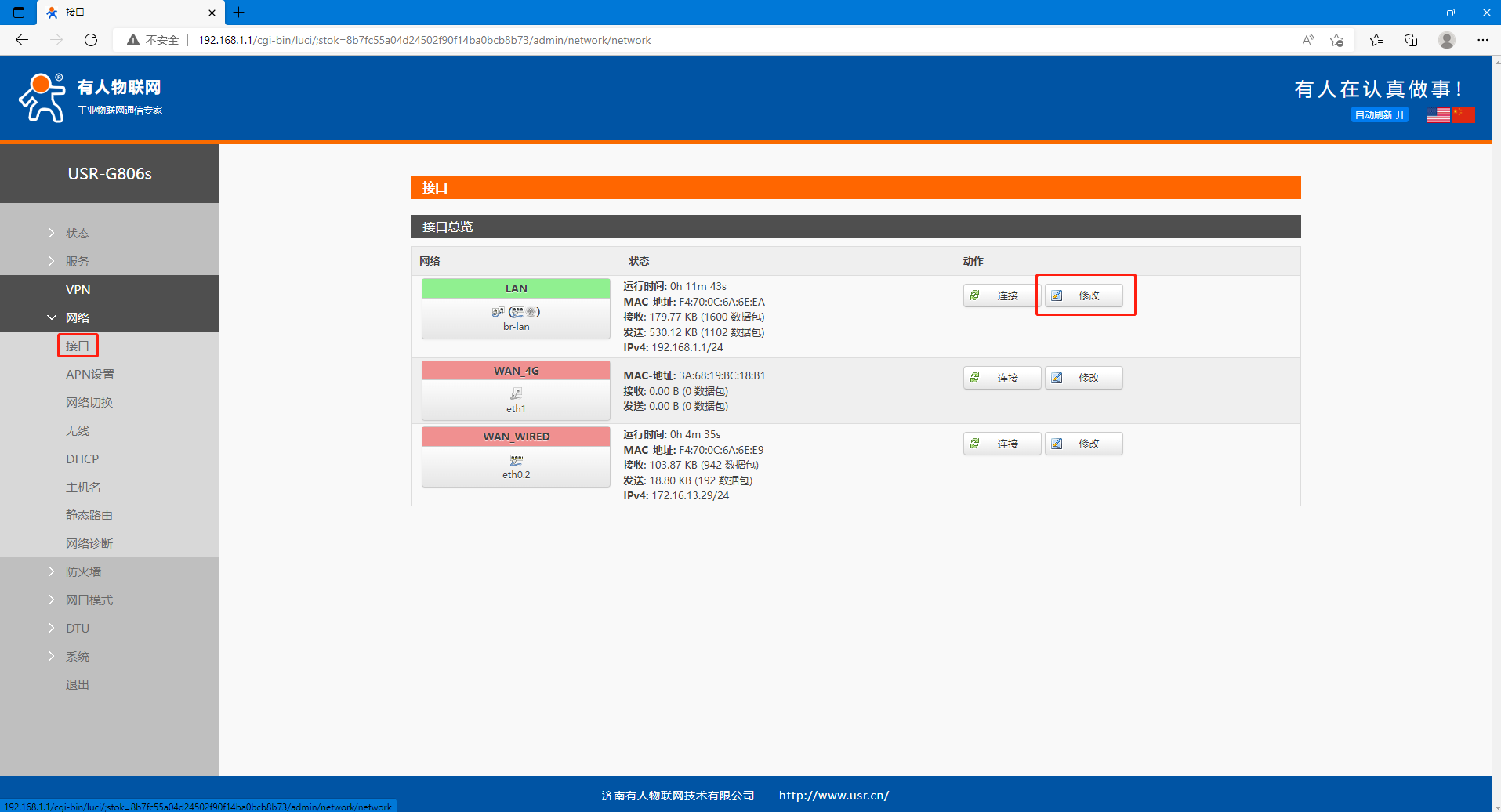Click the browser address bar URL
The width and height of the screenshot is (1501, 812).
[424, 40]
